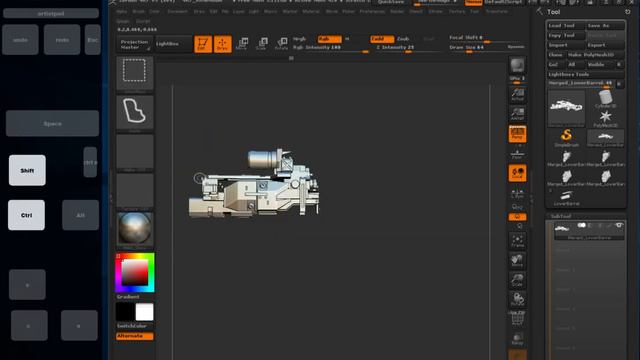Toggle subtool visibility eye icon
This screenshot has width=640, height=360.
pos(619,225)
